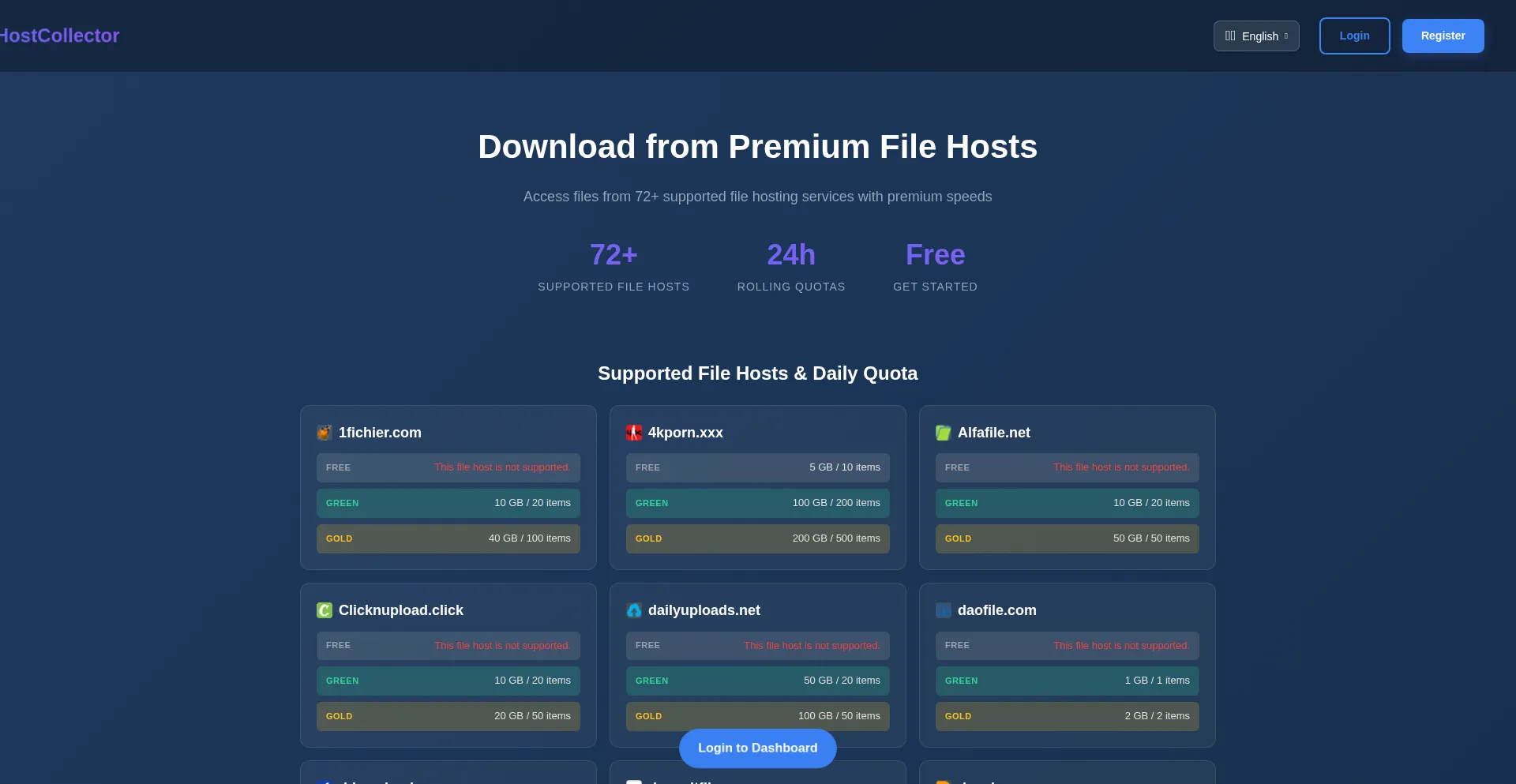Click the 72+ supported file hosts stat
The height and width of the screenshot is (784, 1516).
click(x=614, y=267)
